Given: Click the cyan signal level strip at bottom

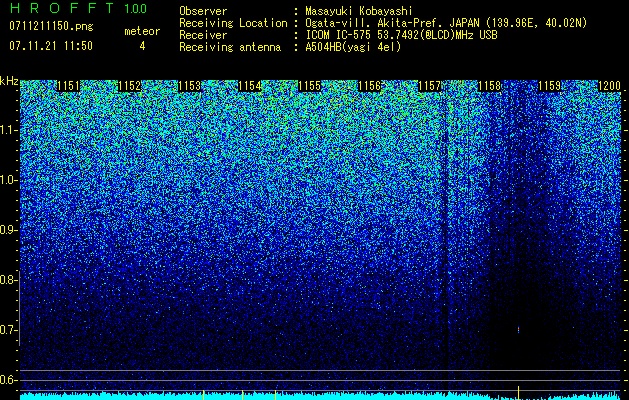Looking at the screenshot, I should (x=320, y=396).
